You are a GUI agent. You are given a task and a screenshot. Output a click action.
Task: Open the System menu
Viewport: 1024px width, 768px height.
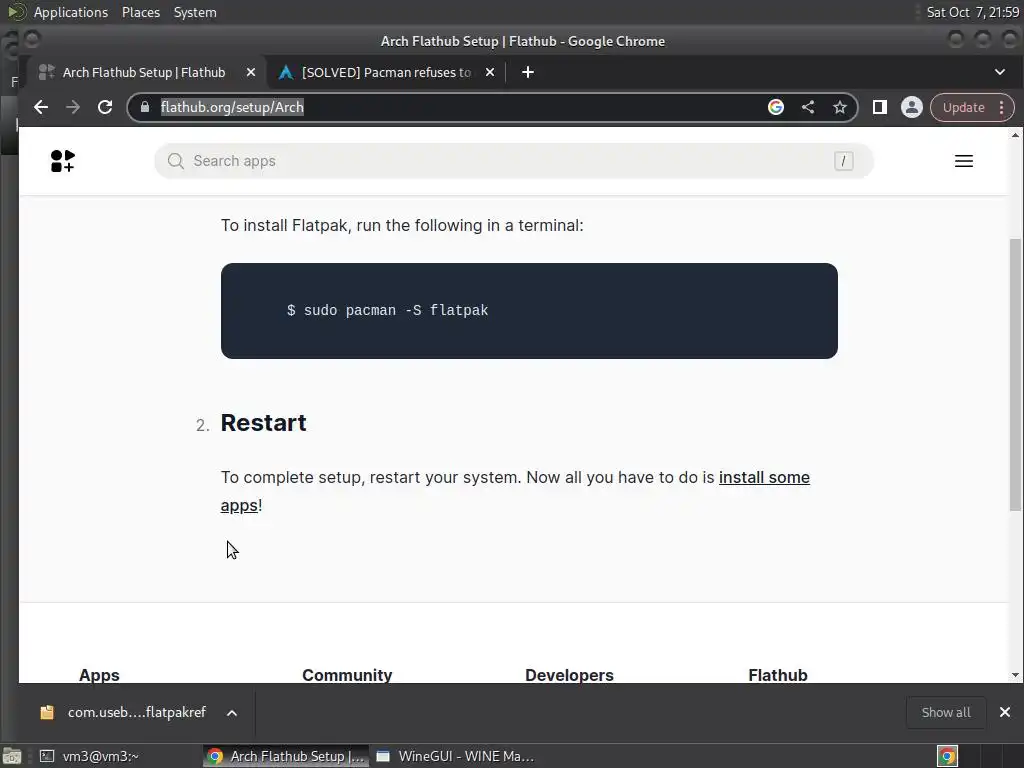[195, 12]
